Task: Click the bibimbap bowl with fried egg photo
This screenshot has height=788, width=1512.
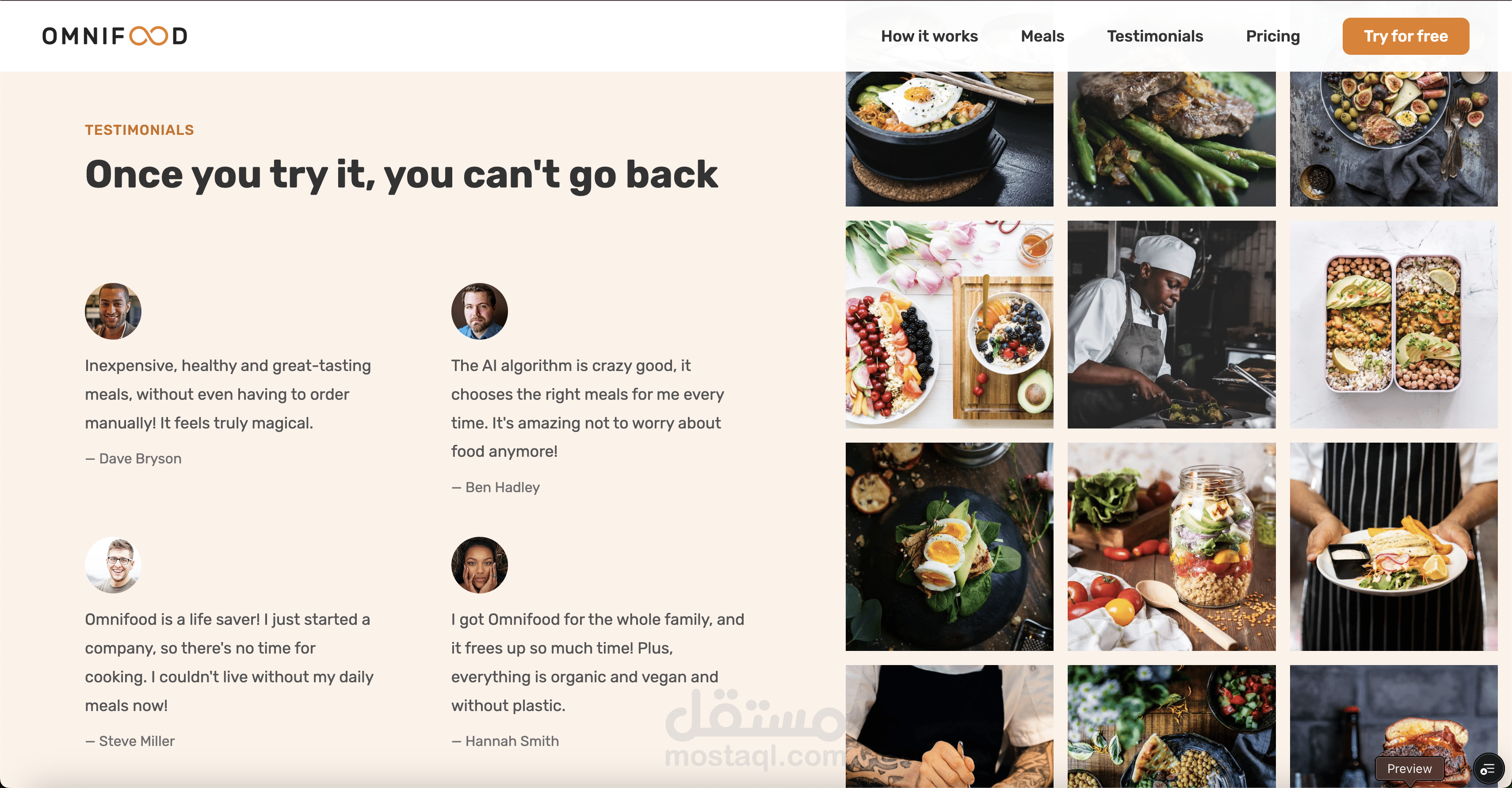Action: (x=949, y=138)
